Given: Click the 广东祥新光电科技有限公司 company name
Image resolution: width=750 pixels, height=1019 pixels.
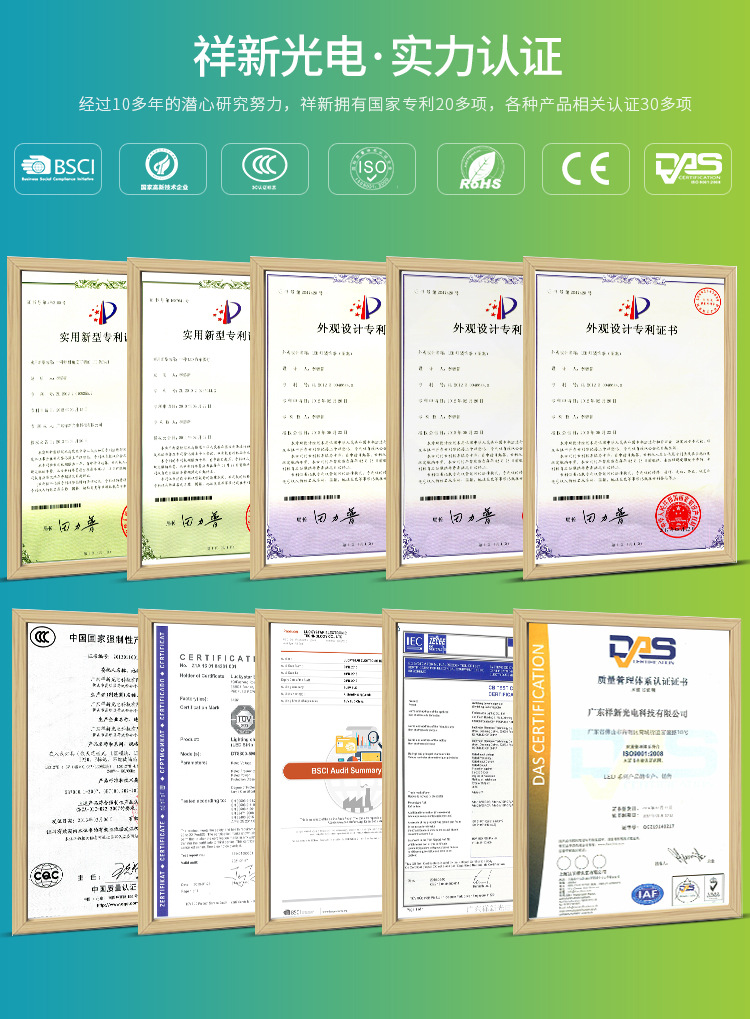Looking at the screenshot, I should pos(637,713).
